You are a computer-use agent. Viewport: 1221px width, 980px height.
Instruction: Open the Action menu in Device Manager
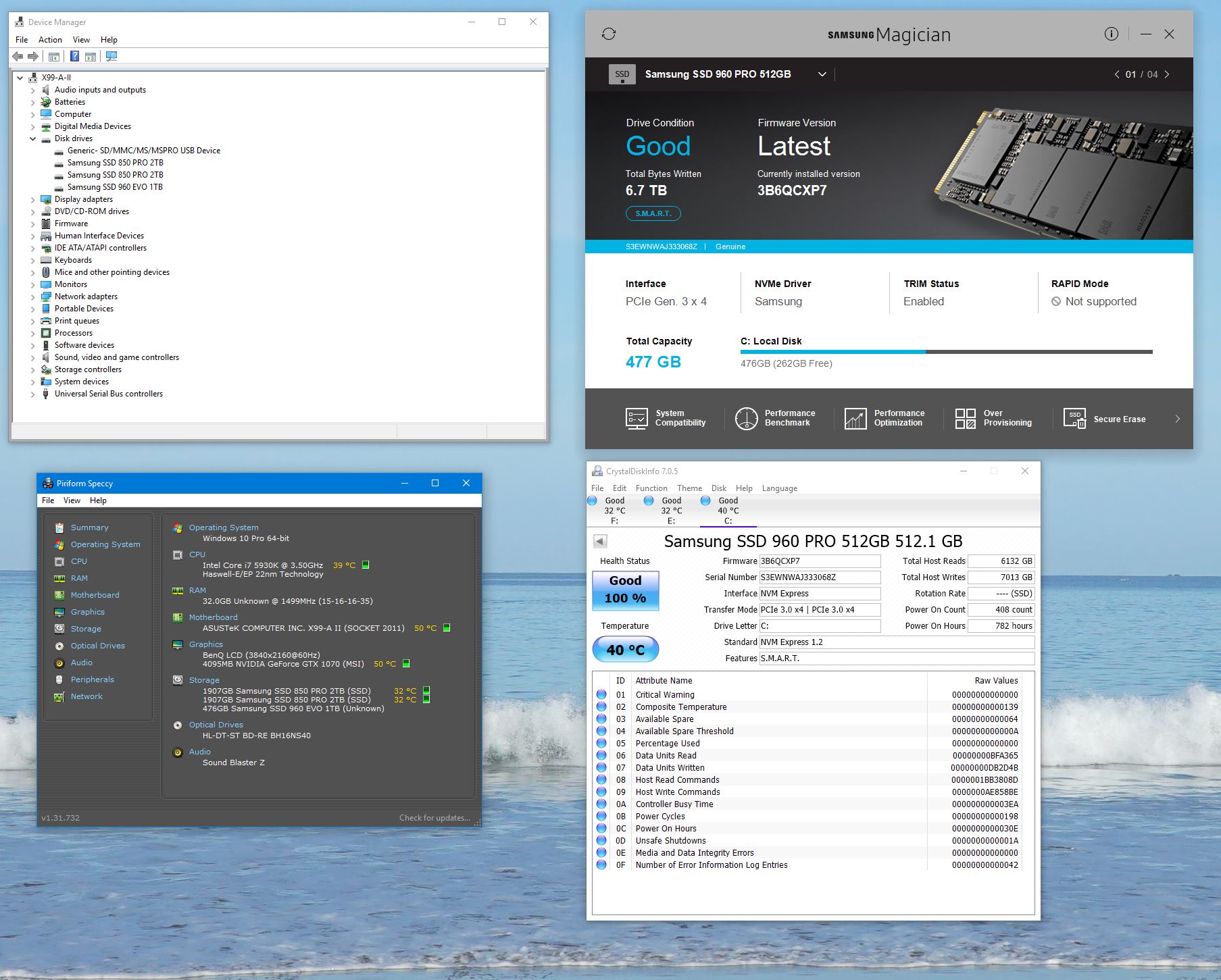(x=50, y=40)
